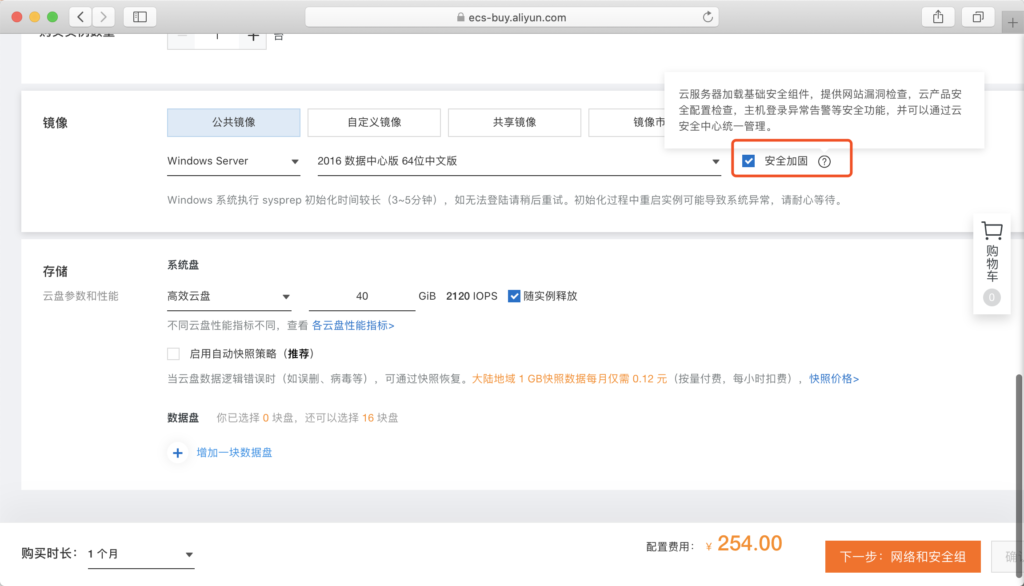Click the help icon beside 安全加固

(824, 161)
